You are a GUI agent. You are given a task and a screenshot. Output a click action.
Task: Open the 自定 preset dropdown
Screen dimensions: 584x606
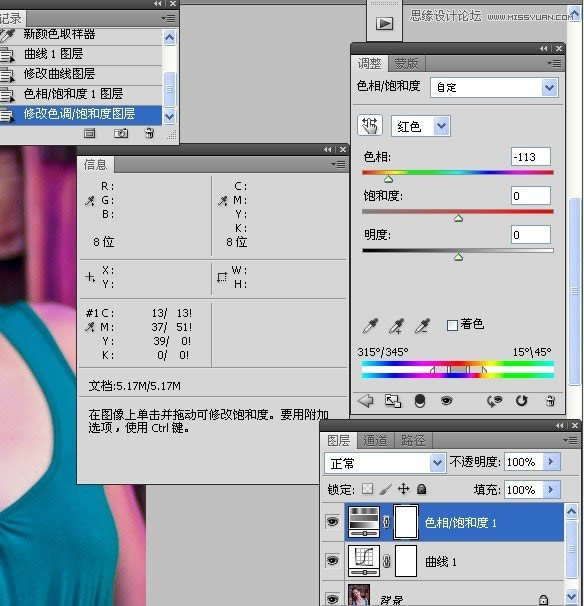click(494, 87)
